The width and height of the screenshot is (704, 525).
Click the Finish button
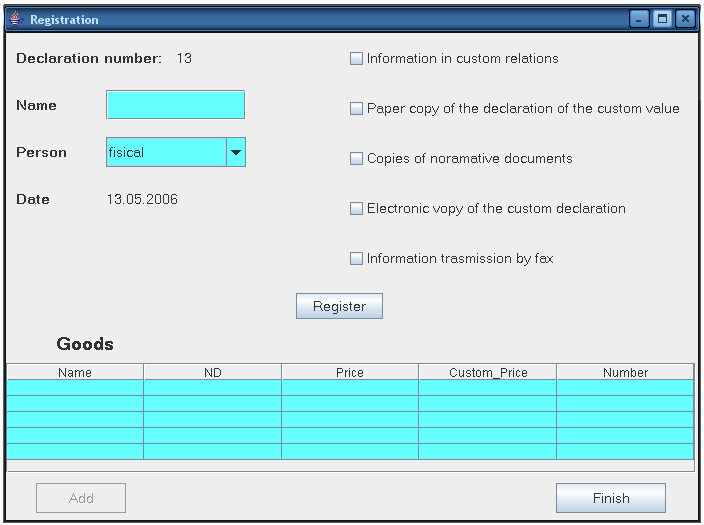click(611, 498)
